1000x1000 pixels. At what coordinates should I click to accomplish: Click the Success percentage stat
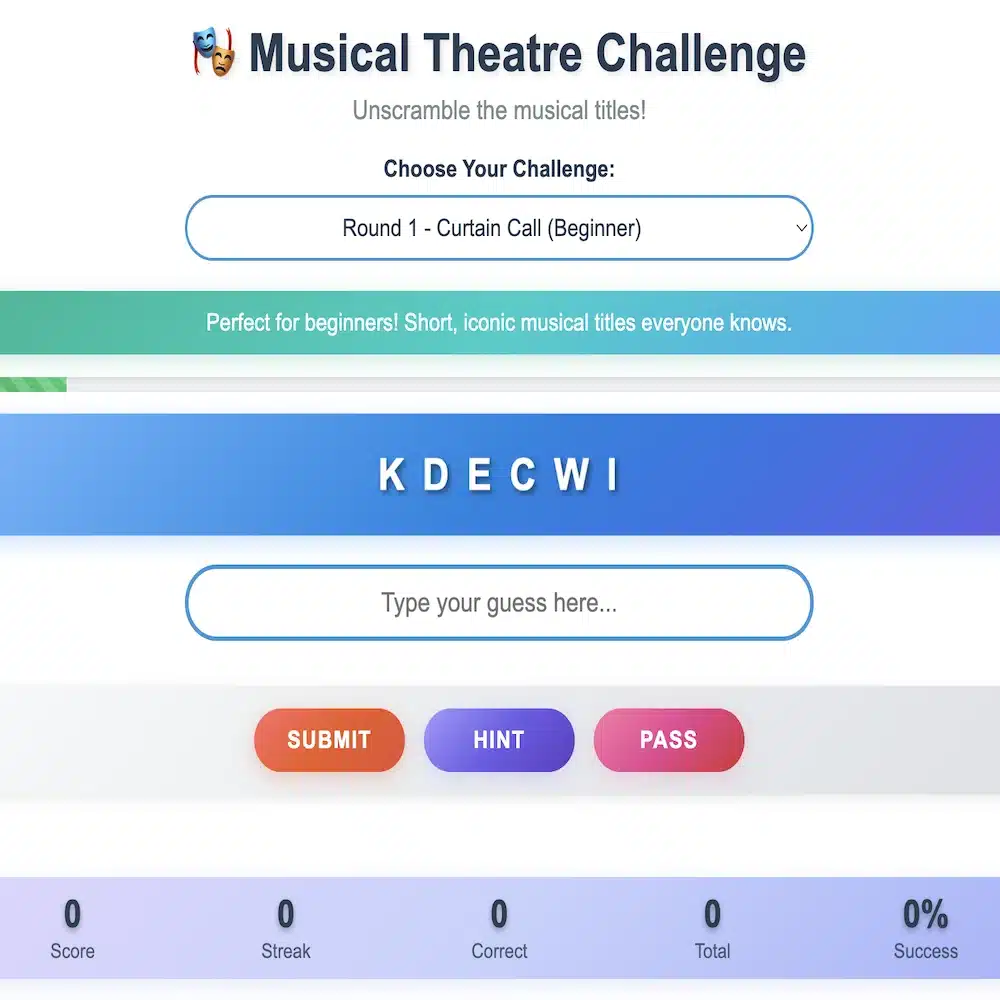(925, 928)
